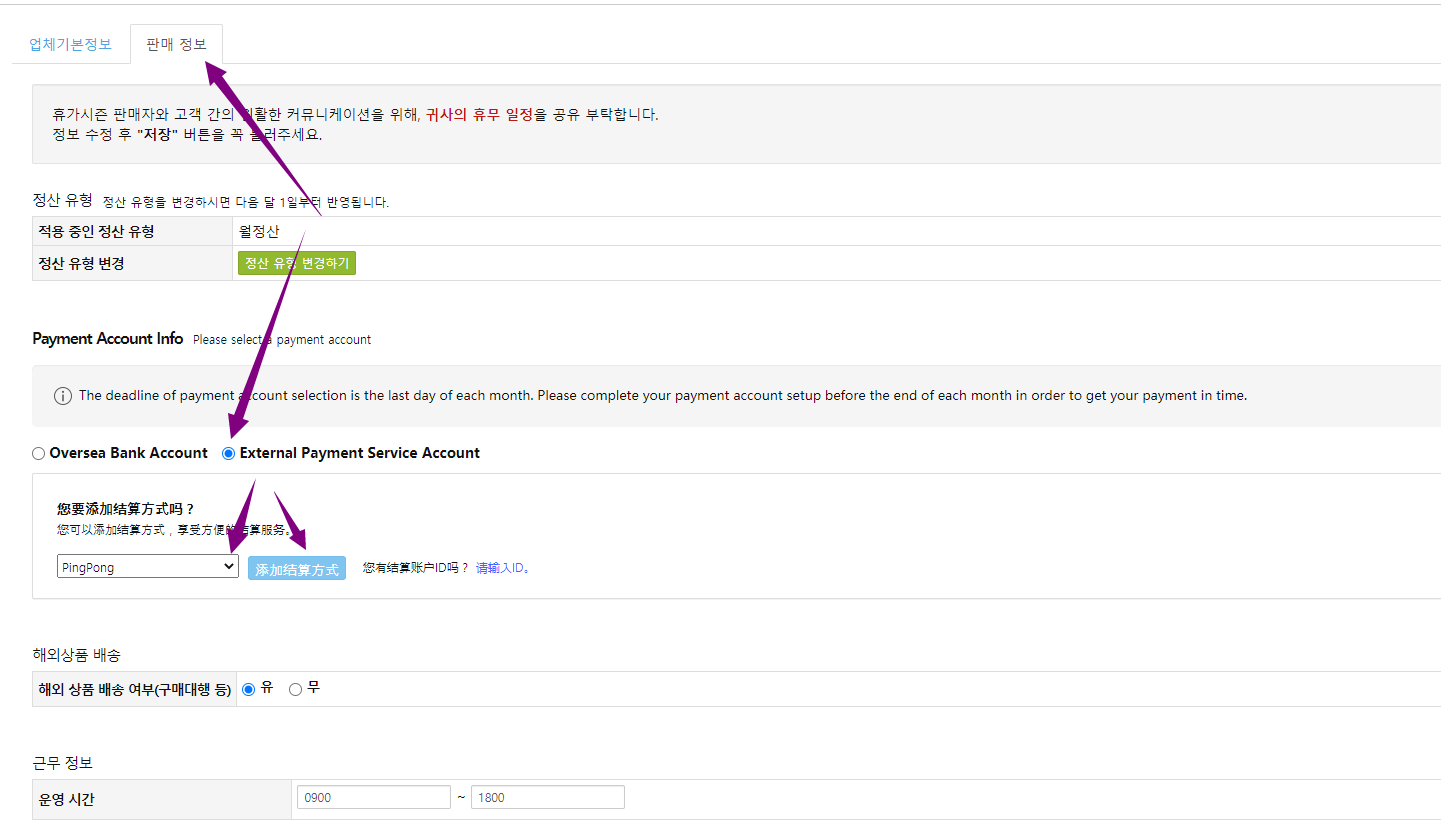Open the 판매 정보 tab

(x=176, y=45)
